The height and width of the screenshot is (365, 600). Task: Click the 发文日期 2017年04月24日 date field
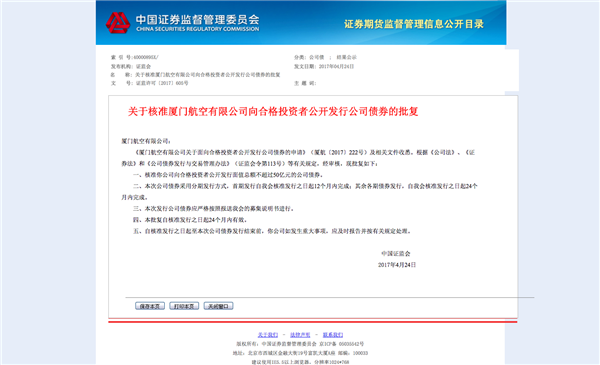click(x=324, y=66)
